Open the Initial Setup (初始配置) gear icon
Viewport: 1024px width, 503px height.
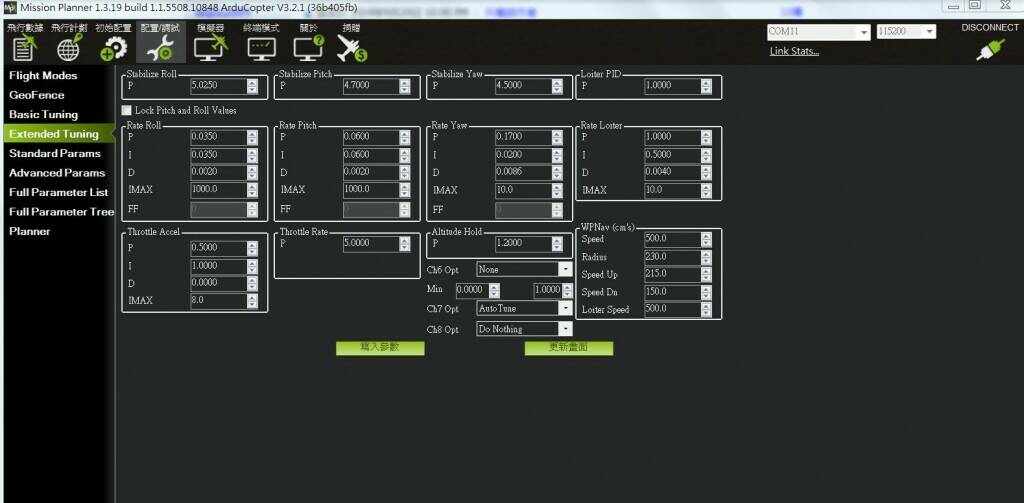[114, 47]
